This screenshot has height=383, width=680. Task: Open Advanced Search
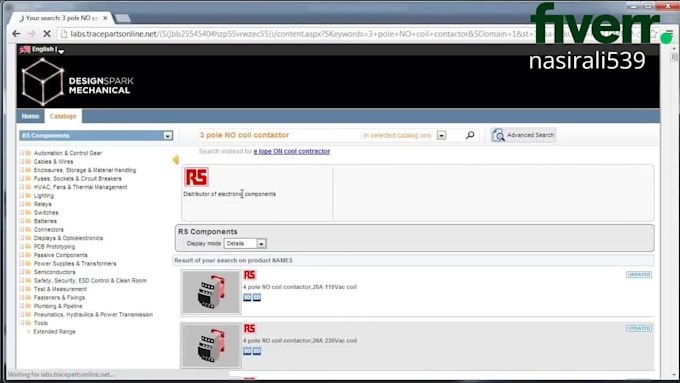click(x=523, y=135)
